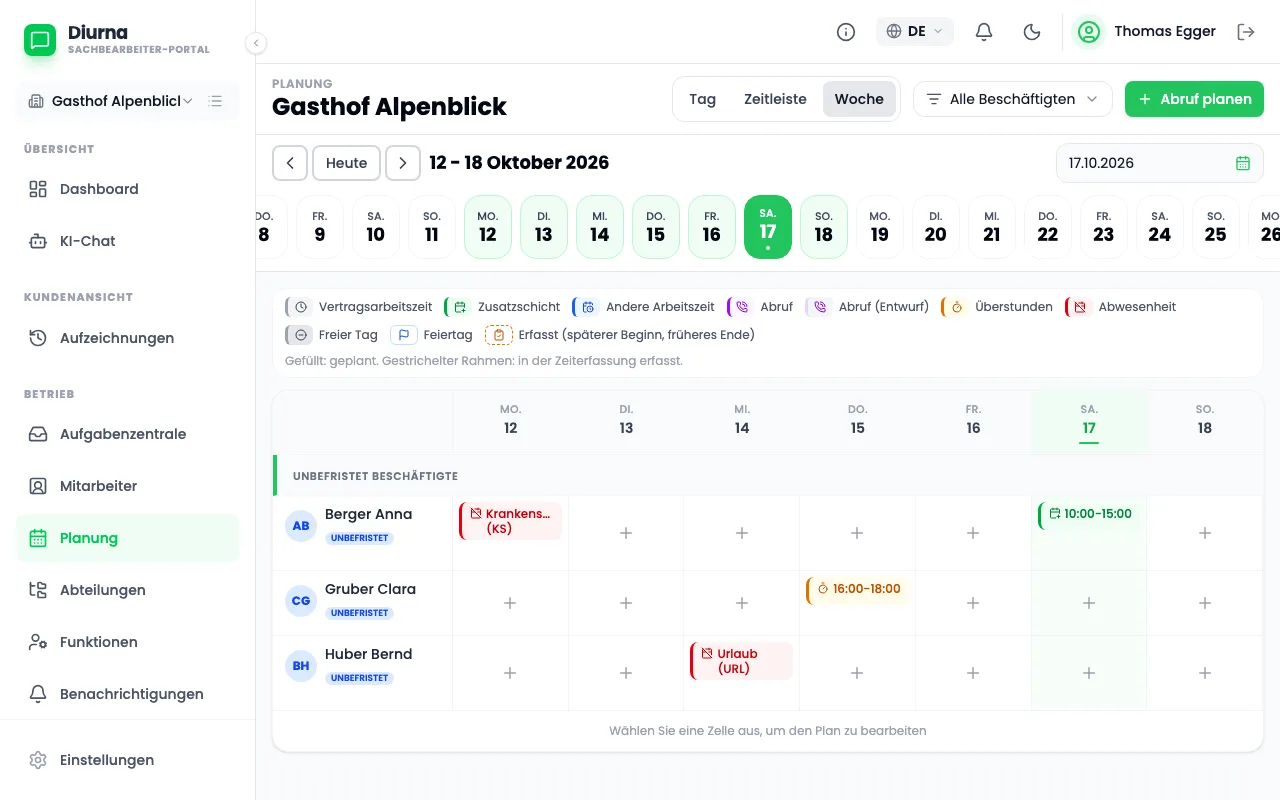1280x800 pixels.
Task: Open Gruber Clara's 16:00-18:00 overtime entry
Action: coord(858,589)
